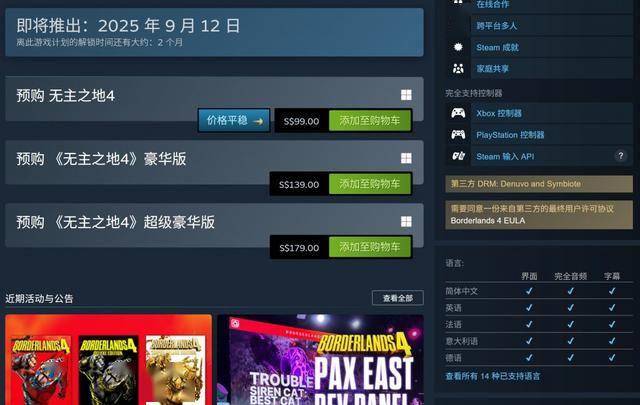Viewport: 640px width, 405px height.
Task: Click Windows icon on 无主之地4 pre-purchase
Action: pyautogui.click(x=406, y=95)
